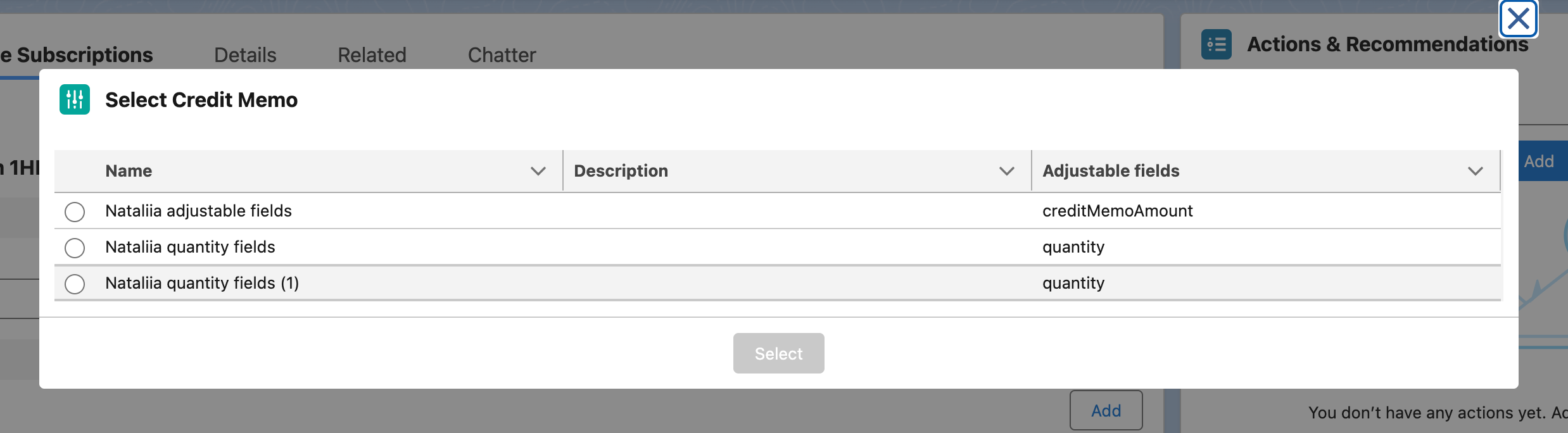Image resolution: width=1568 pixels, height=433 pixels.
Task: Click the outlined Add button at bottom
Action: (1106, 410)
